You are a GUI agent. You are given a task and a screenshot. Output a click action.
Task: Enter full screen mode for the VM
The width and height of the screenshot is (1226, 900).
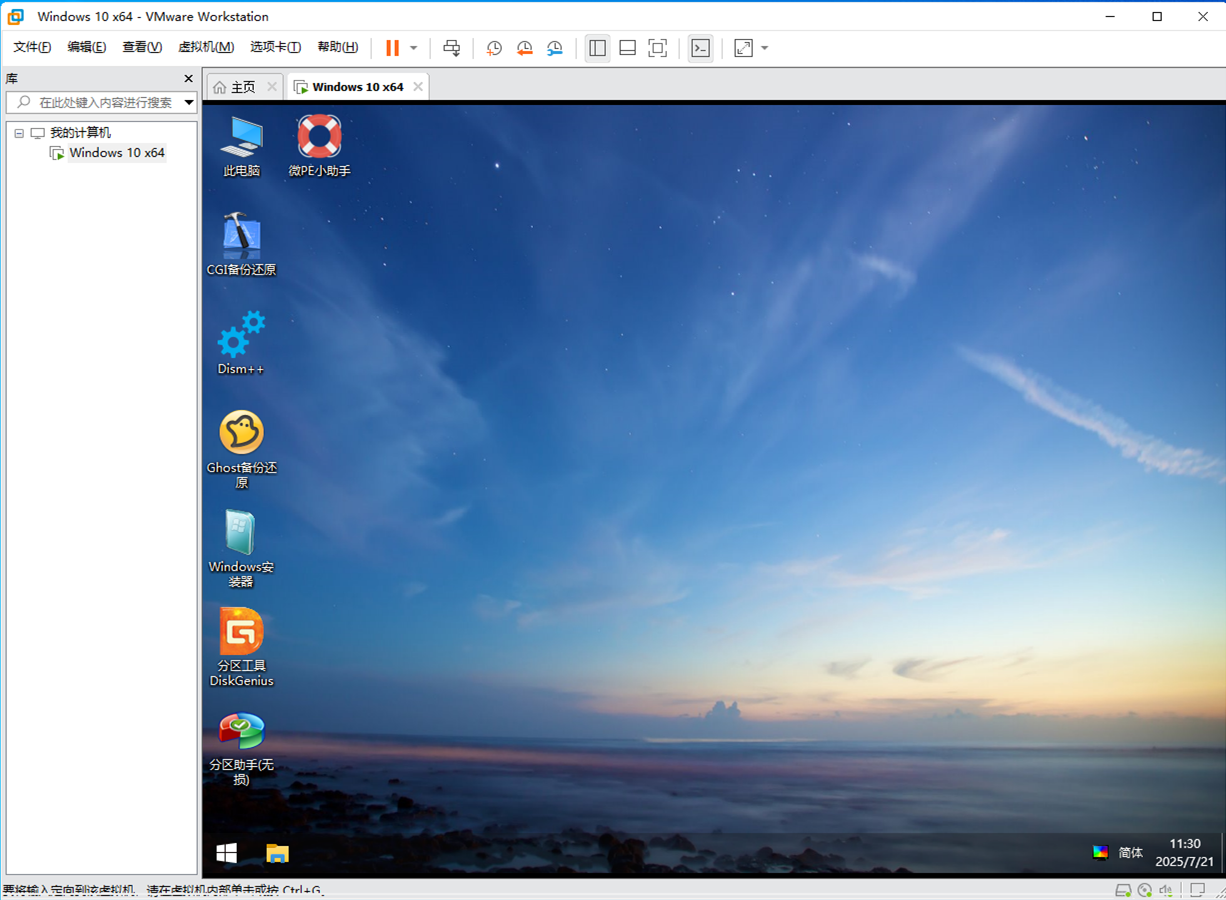pyautogui.click(x=657, y=47)
